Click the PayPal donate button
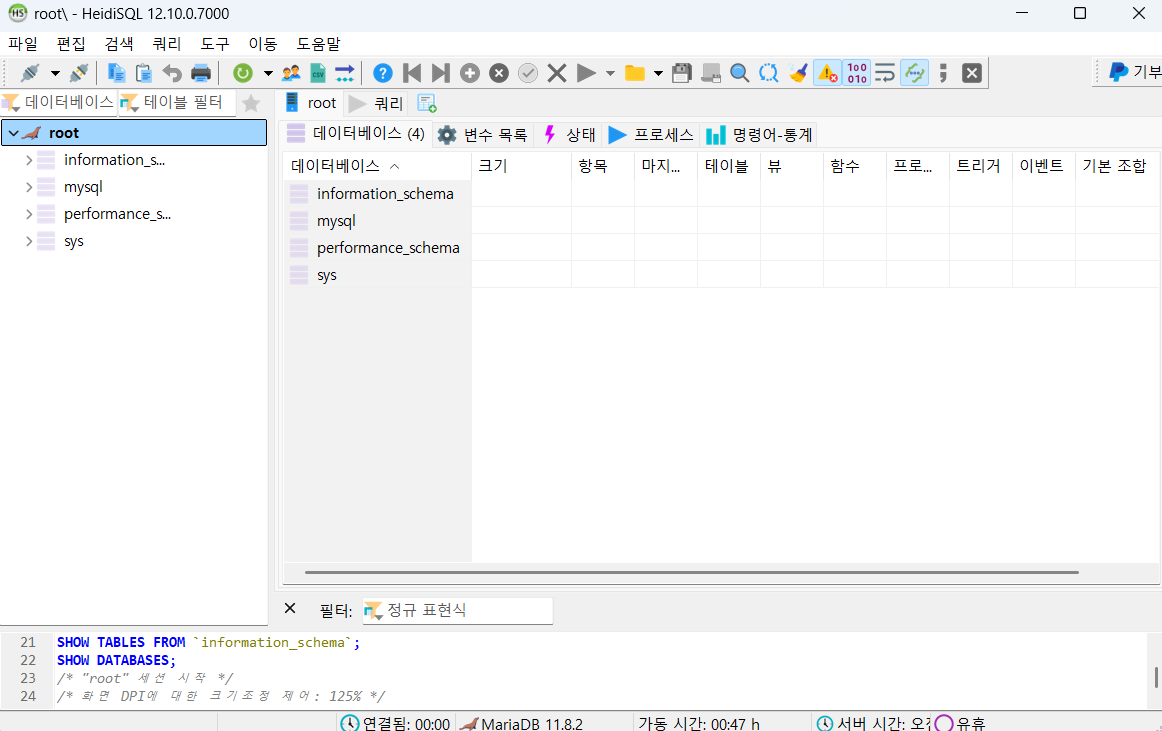This screenshot has width=1162, height=731. coord(1134,72)
